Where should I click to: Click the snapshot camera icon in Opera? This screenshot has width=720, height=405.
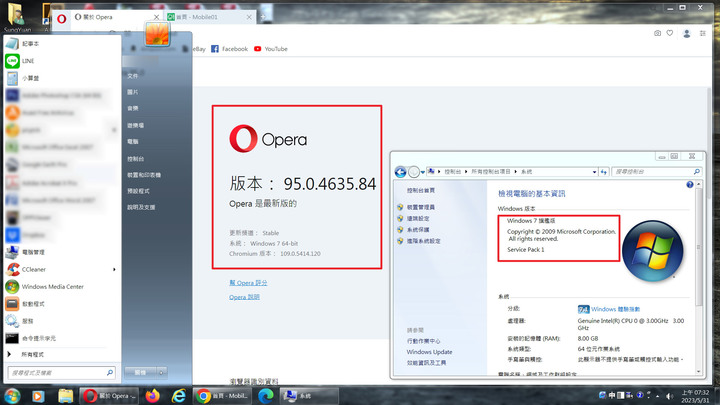point(658,33)
